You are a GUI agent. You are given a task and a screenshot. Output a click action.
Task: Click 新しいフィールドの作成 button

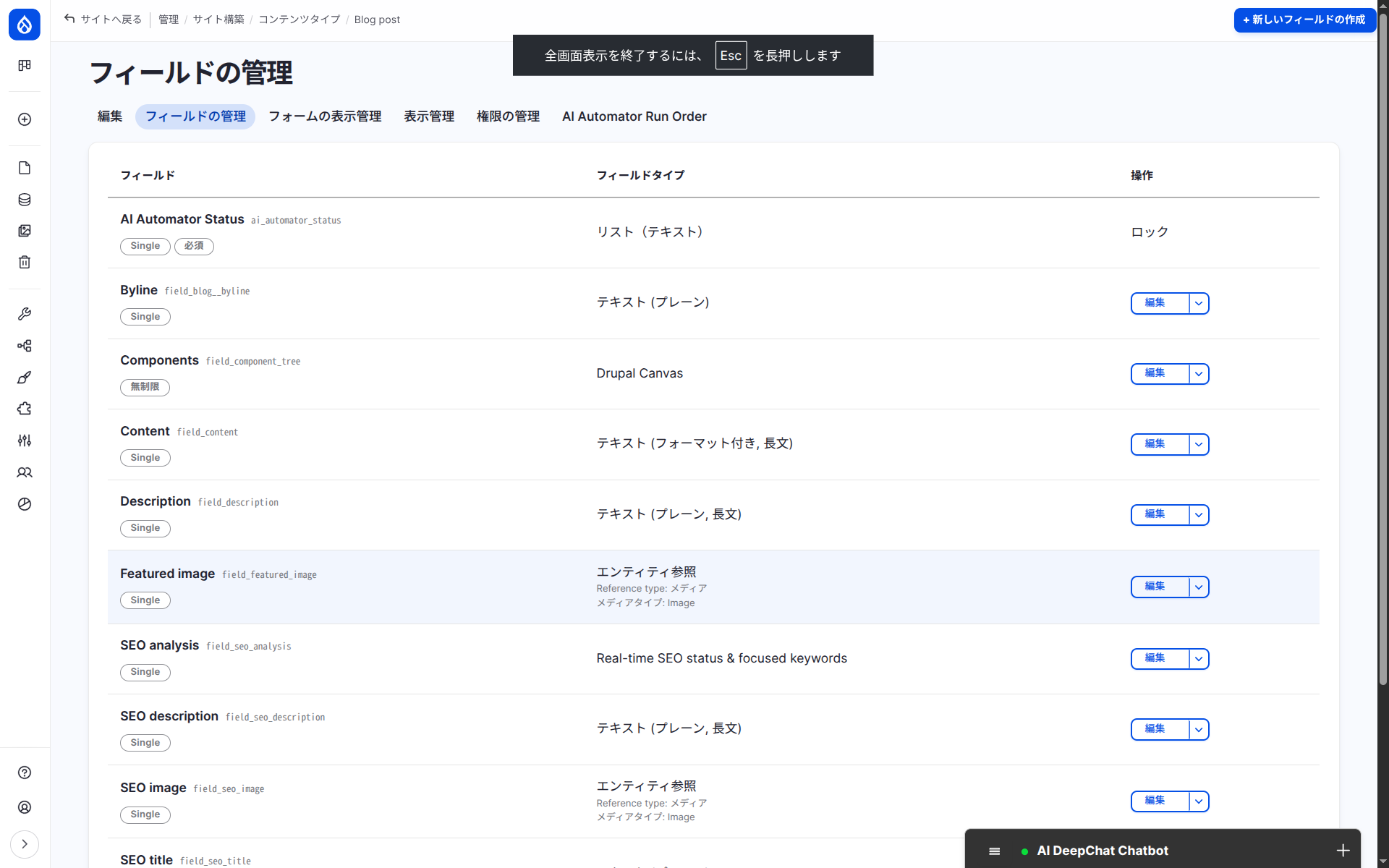[1304, 20]
